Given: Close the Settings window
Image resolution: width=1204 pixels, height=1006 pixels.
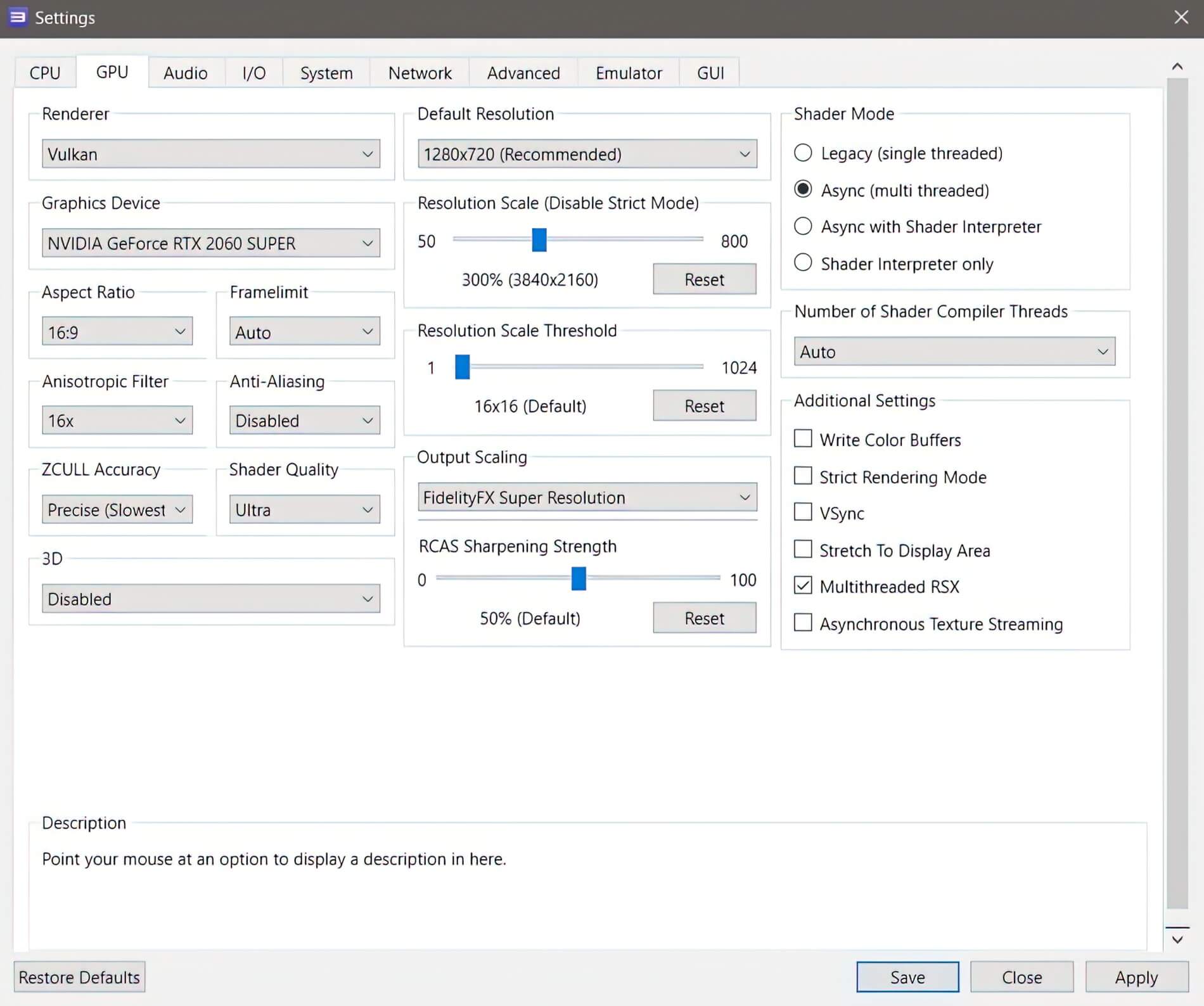Looking at the screenshot, I should (1181, 17).
